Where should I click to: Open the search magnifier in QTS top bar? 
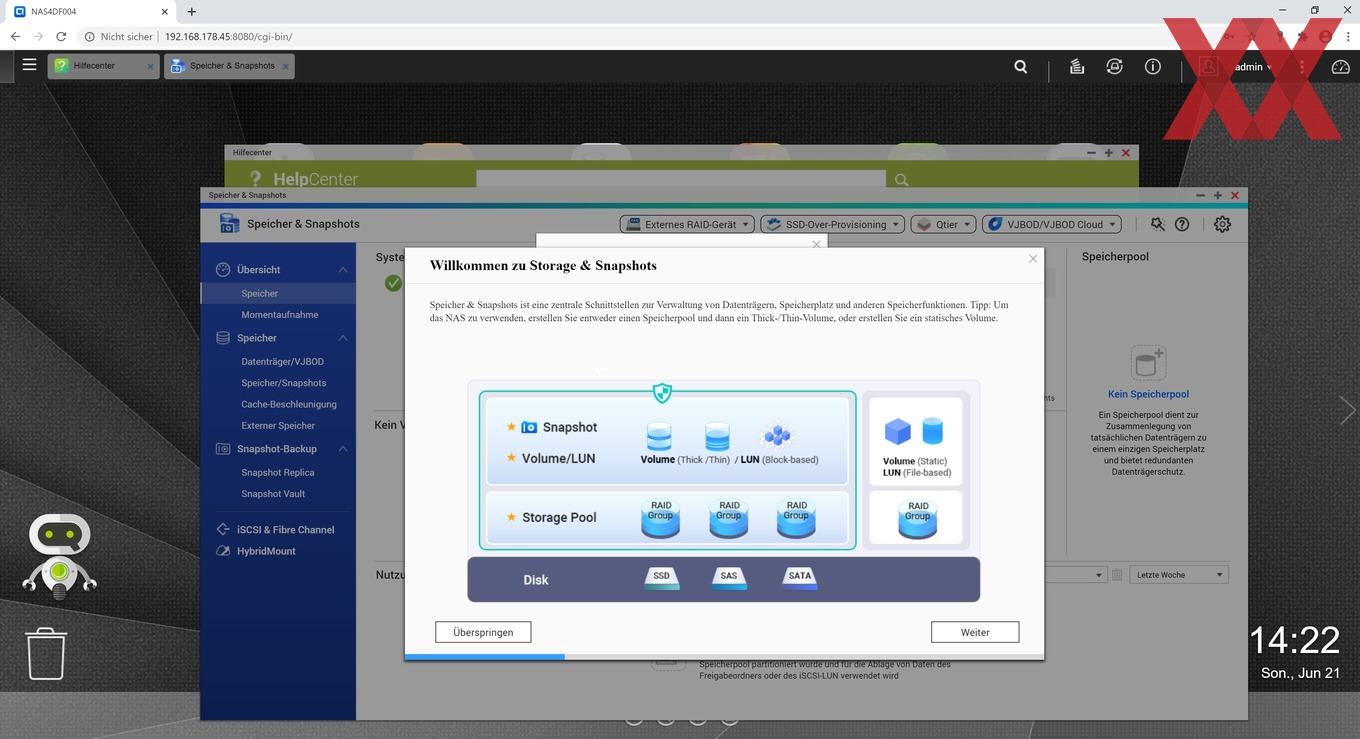[x=1020, y=66]
